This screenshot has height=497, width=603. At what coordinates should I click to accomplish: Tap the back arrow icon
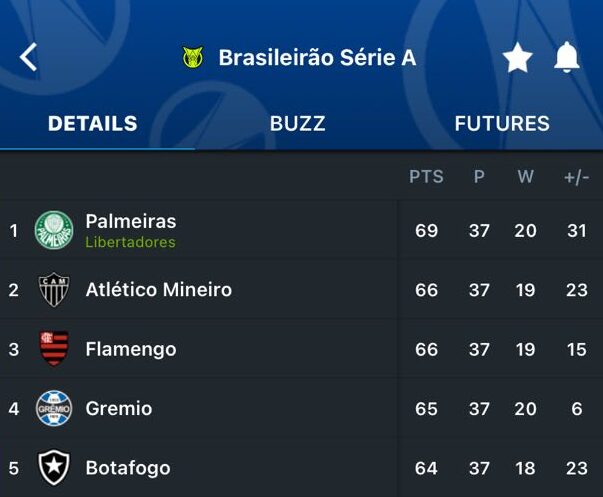pyautogui.click(x=28, y=57)
